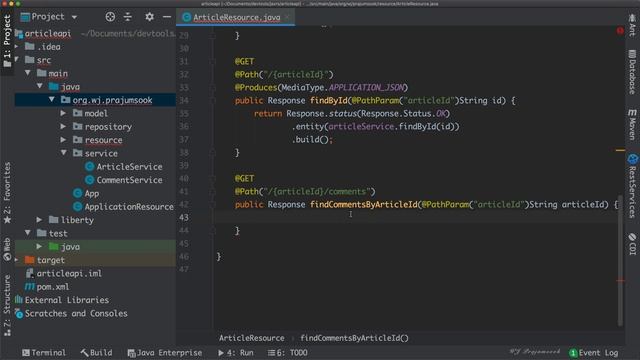
Task: Expand the .idea folder
Action: (x=17, y=47)
